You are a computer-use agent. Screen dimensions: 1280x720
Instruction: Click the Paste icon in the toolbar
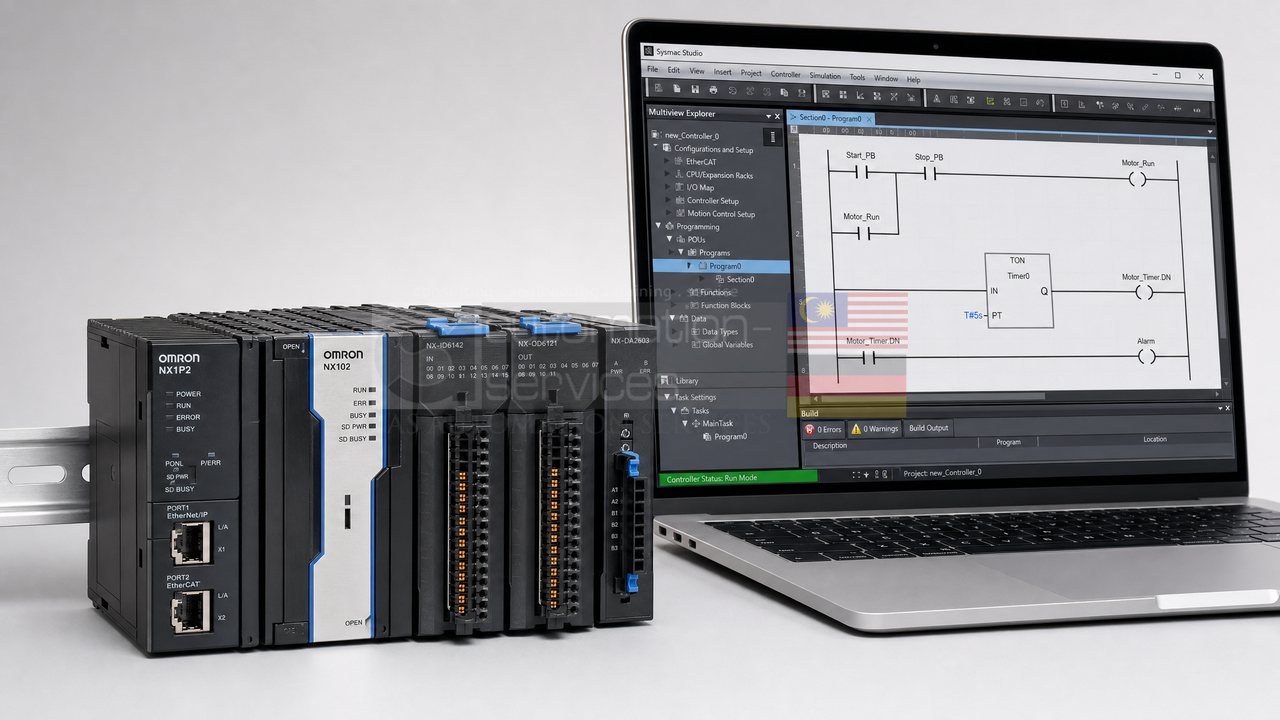click(x=802, y=93)
